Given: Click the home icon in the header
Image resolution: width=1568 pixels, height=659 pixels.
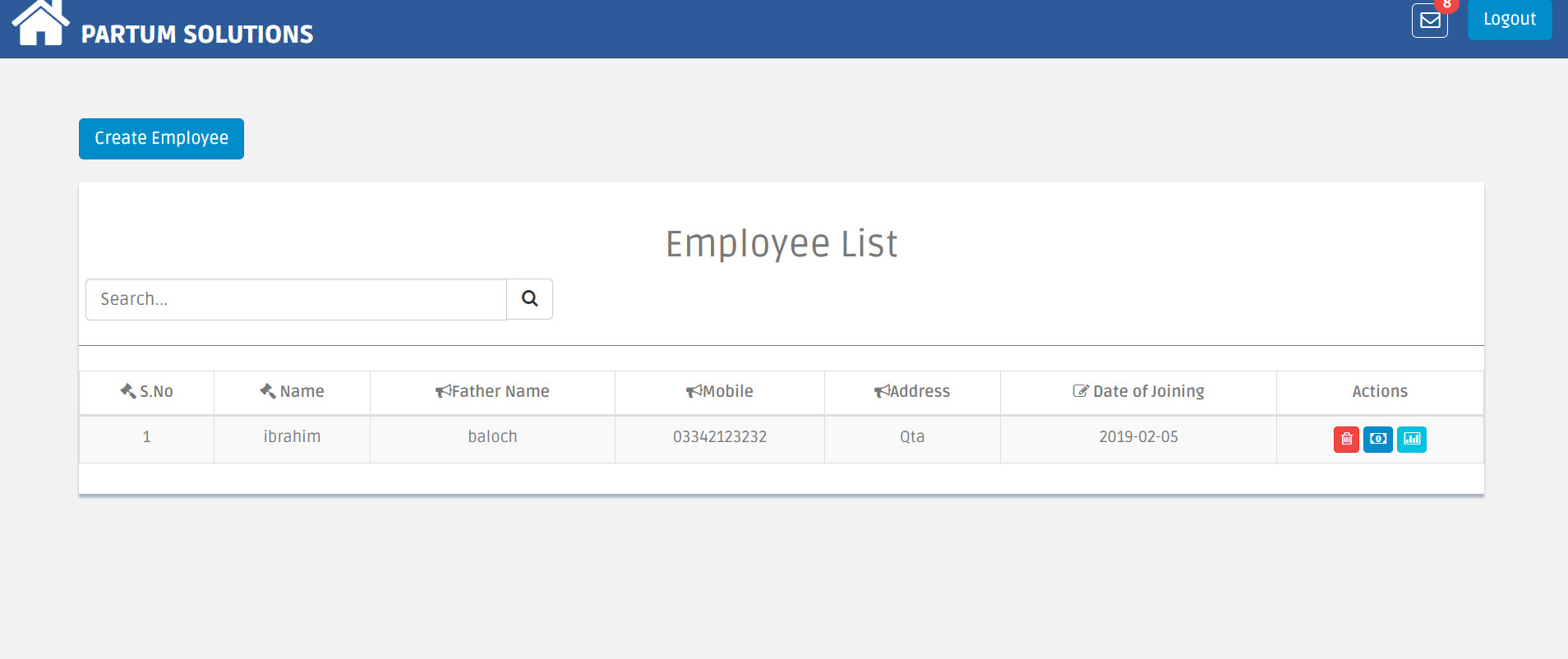Looking at the screenshot, I should (x=39, y=23).
